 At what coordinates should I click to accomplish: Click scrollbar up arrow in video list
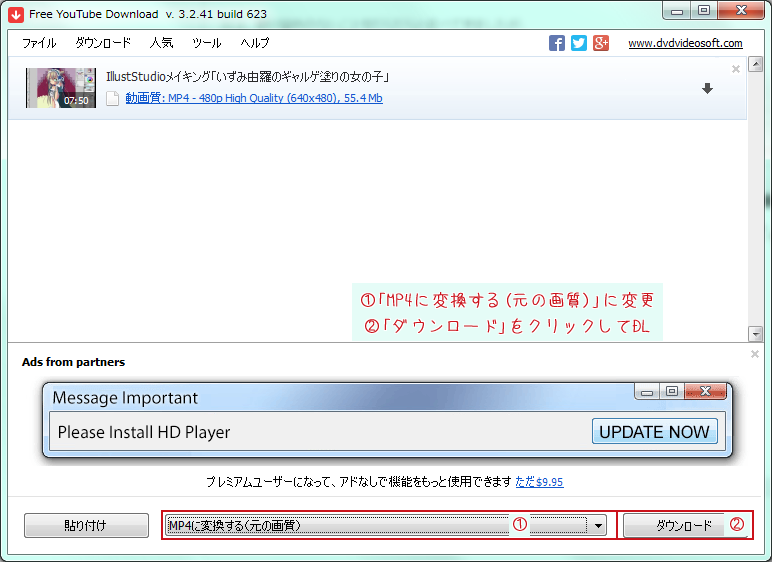[x=755, y=65]
